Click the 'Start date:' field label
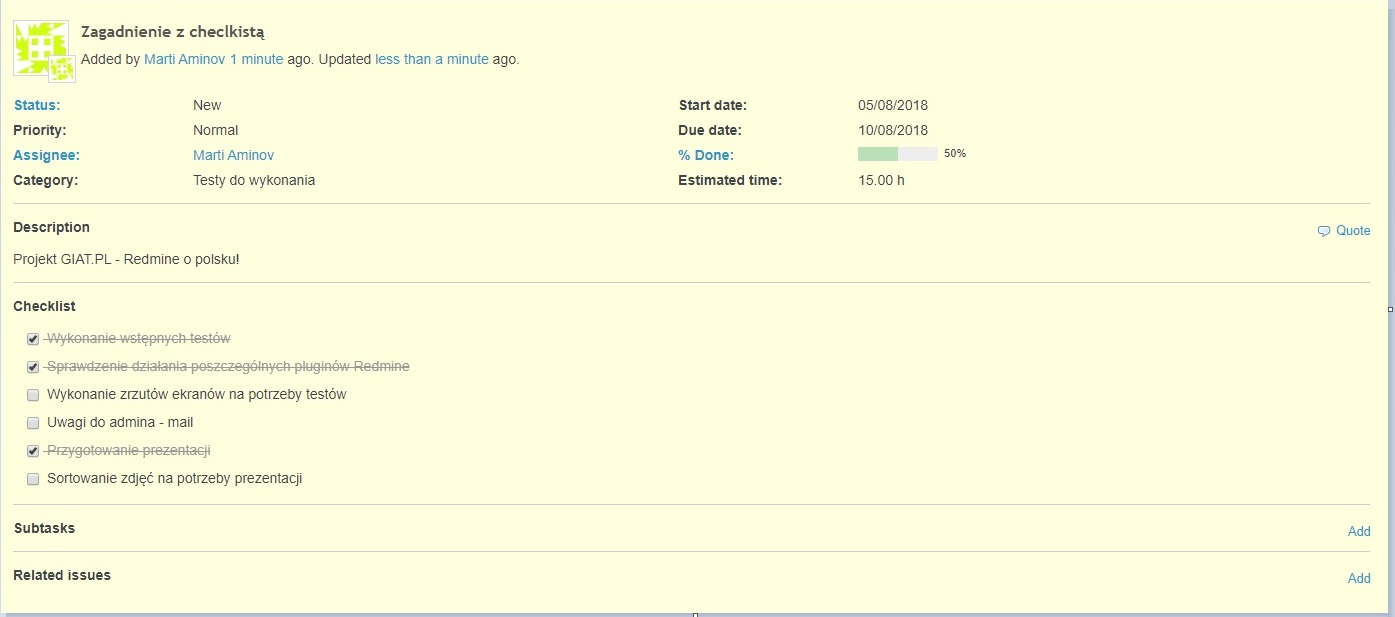The width and height of the screenshot is (1395, 617). click(x=712, y=105)
